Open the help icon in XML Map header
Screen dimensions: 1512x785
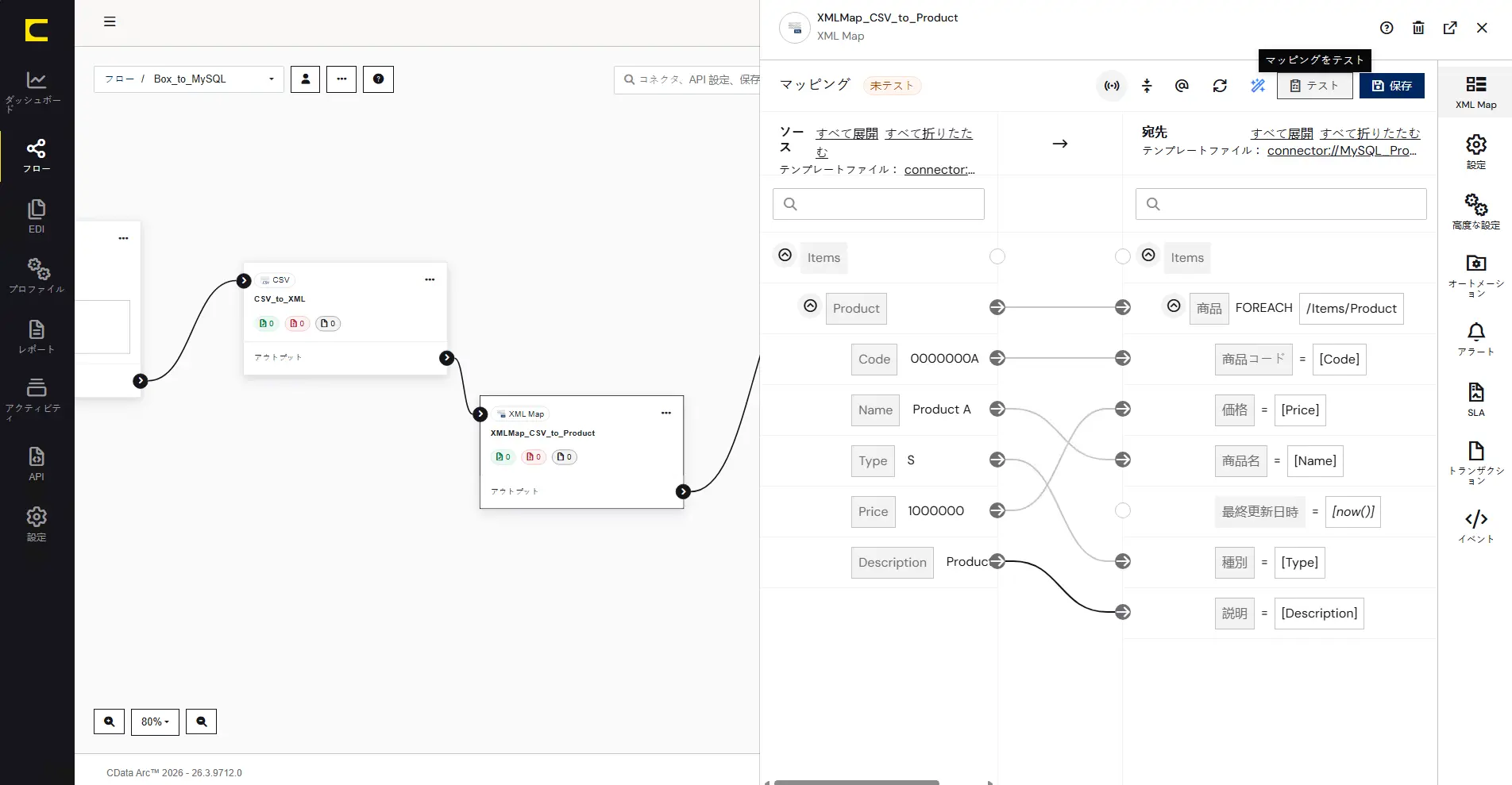click(x=1387, y=28)
